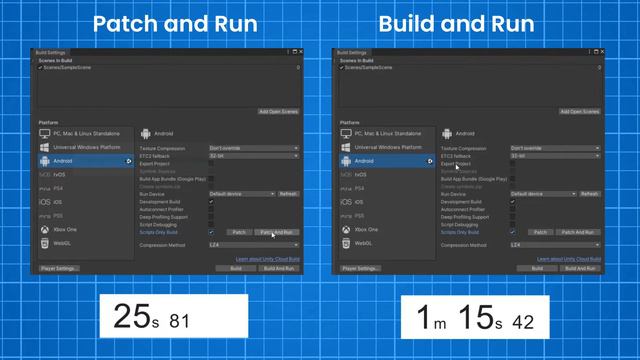
Task: Click Build Settings tab in right window
Action: 351,53
